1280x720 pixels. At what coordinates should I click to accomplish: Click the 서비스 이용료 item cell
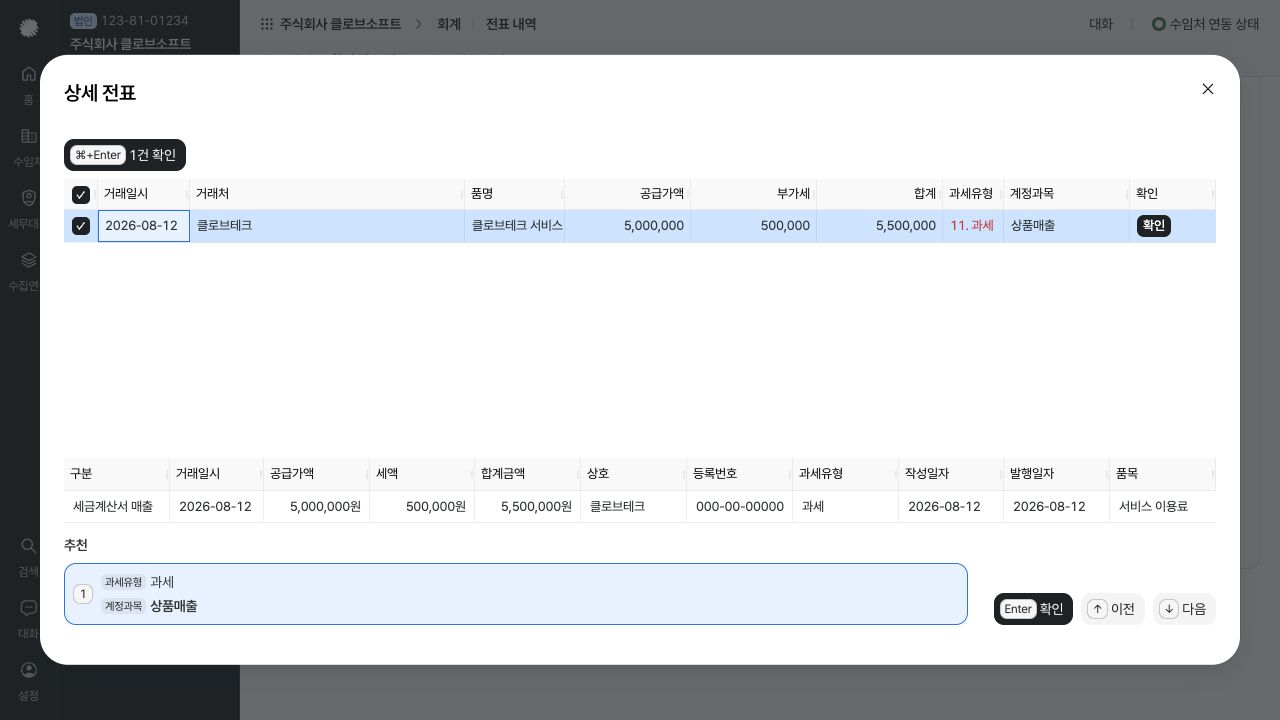point(1162,507)
